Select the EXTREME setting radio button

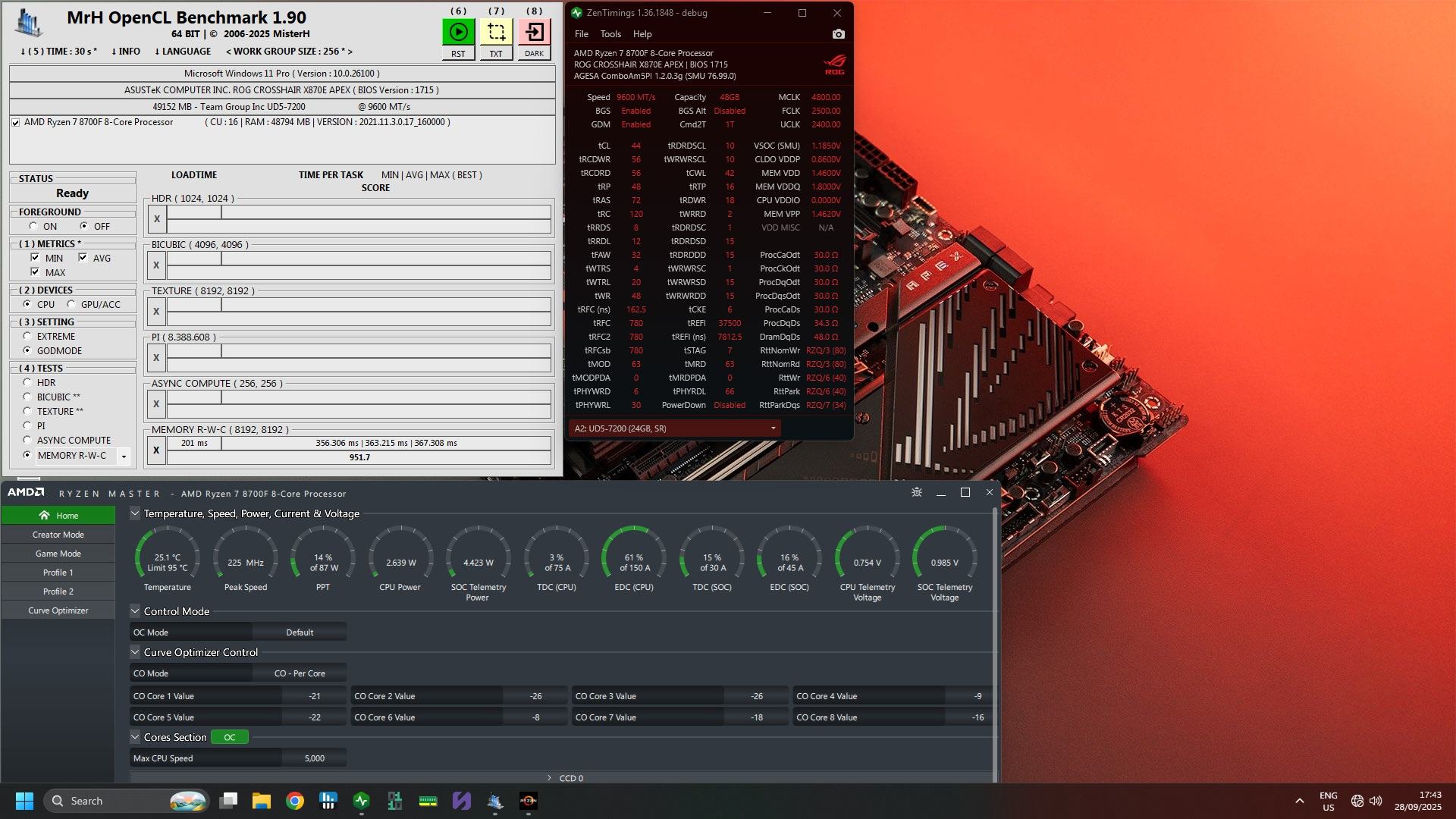point(27,336)
